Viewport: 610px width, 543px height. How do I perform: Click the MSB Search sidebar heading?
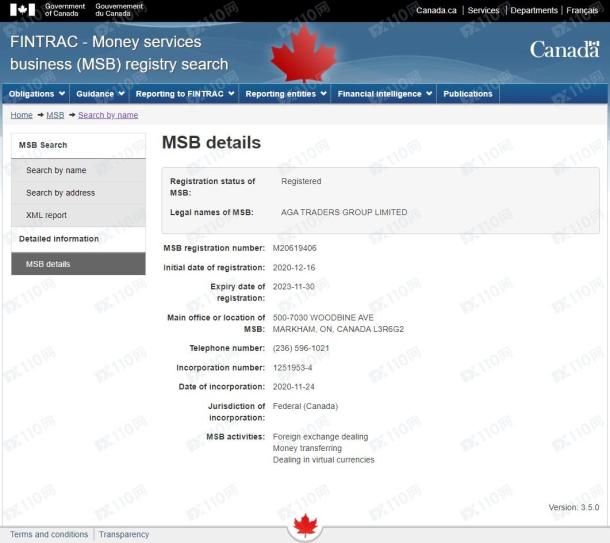[x=43, y=145]
